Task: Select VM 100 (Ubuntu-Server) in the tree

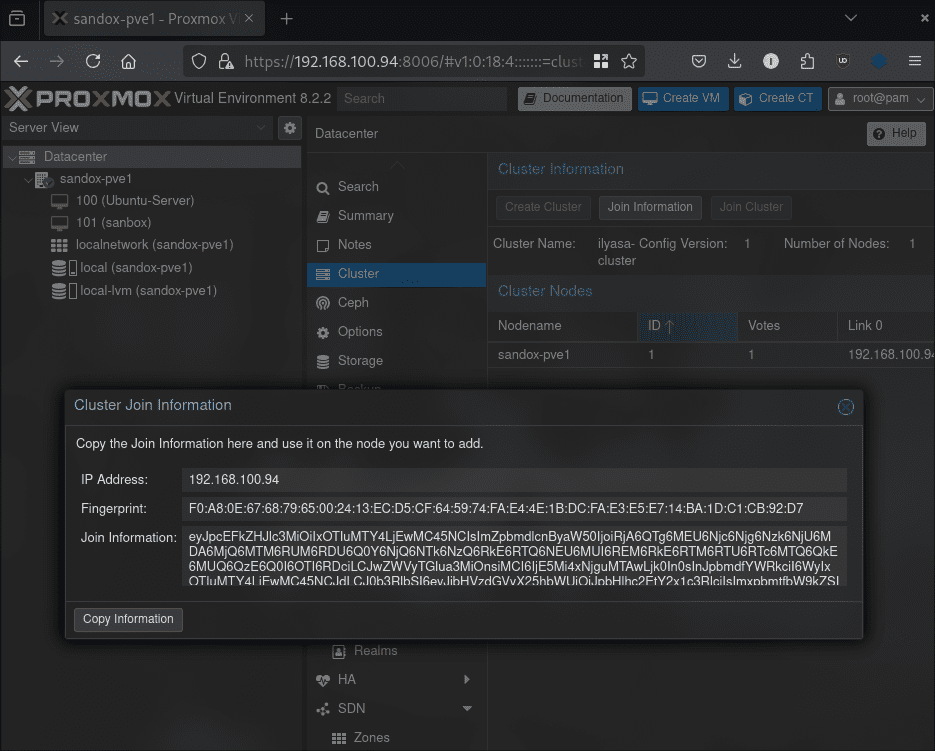Action: pyautogui.click(x=134, y=201)
